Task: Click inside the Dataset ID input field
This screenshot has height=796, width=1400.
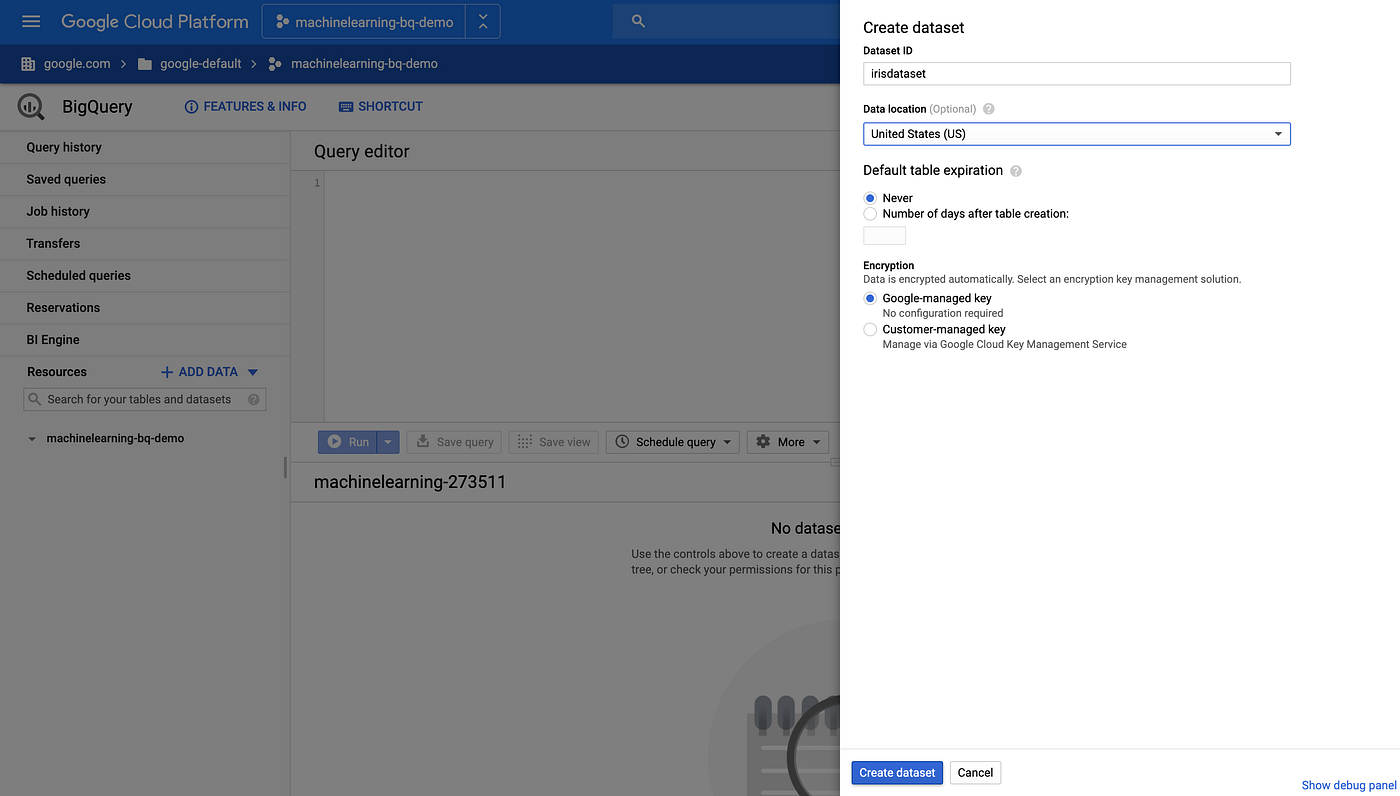Action: pos(1076,73)
